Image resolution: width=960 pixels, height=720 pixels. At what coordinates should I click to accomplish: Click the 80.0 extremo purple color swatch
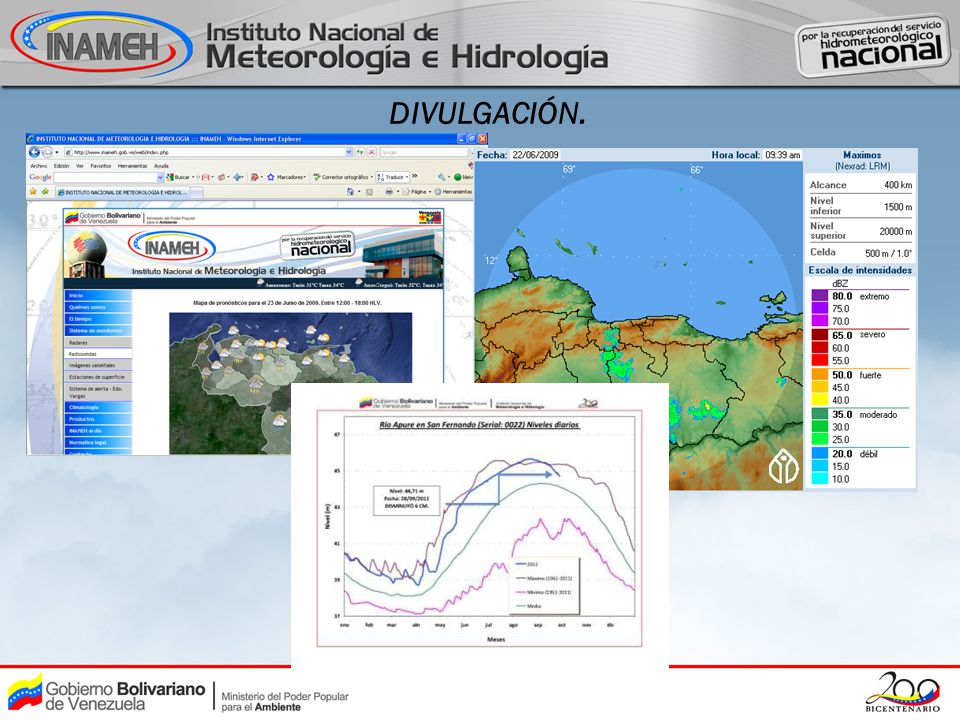(x=820, y=296)
